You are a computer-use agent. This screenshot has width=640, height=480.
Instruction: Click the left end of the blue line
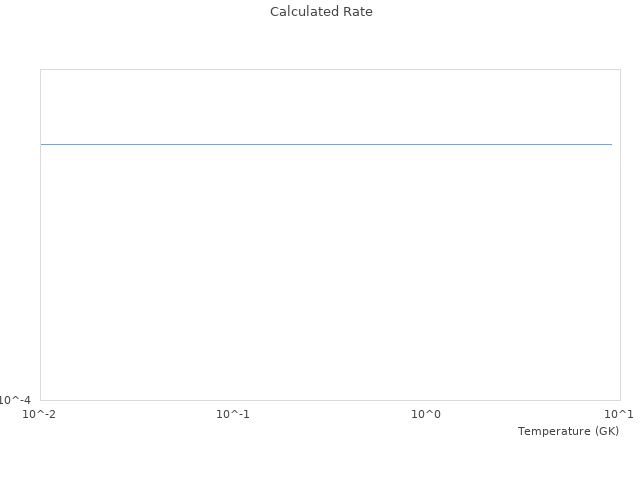pos(42,144)
